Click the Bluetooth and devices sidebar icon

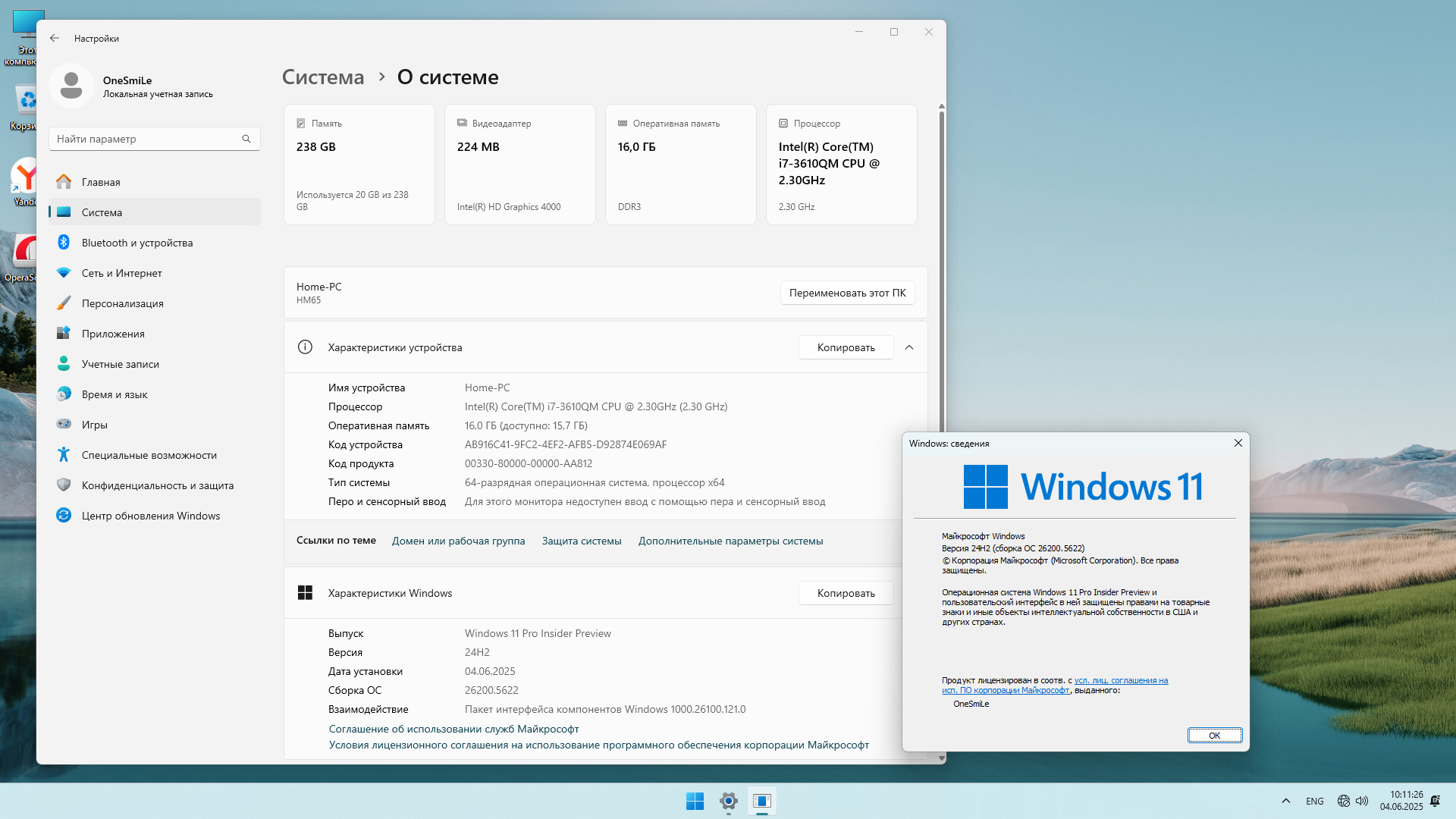64,243
